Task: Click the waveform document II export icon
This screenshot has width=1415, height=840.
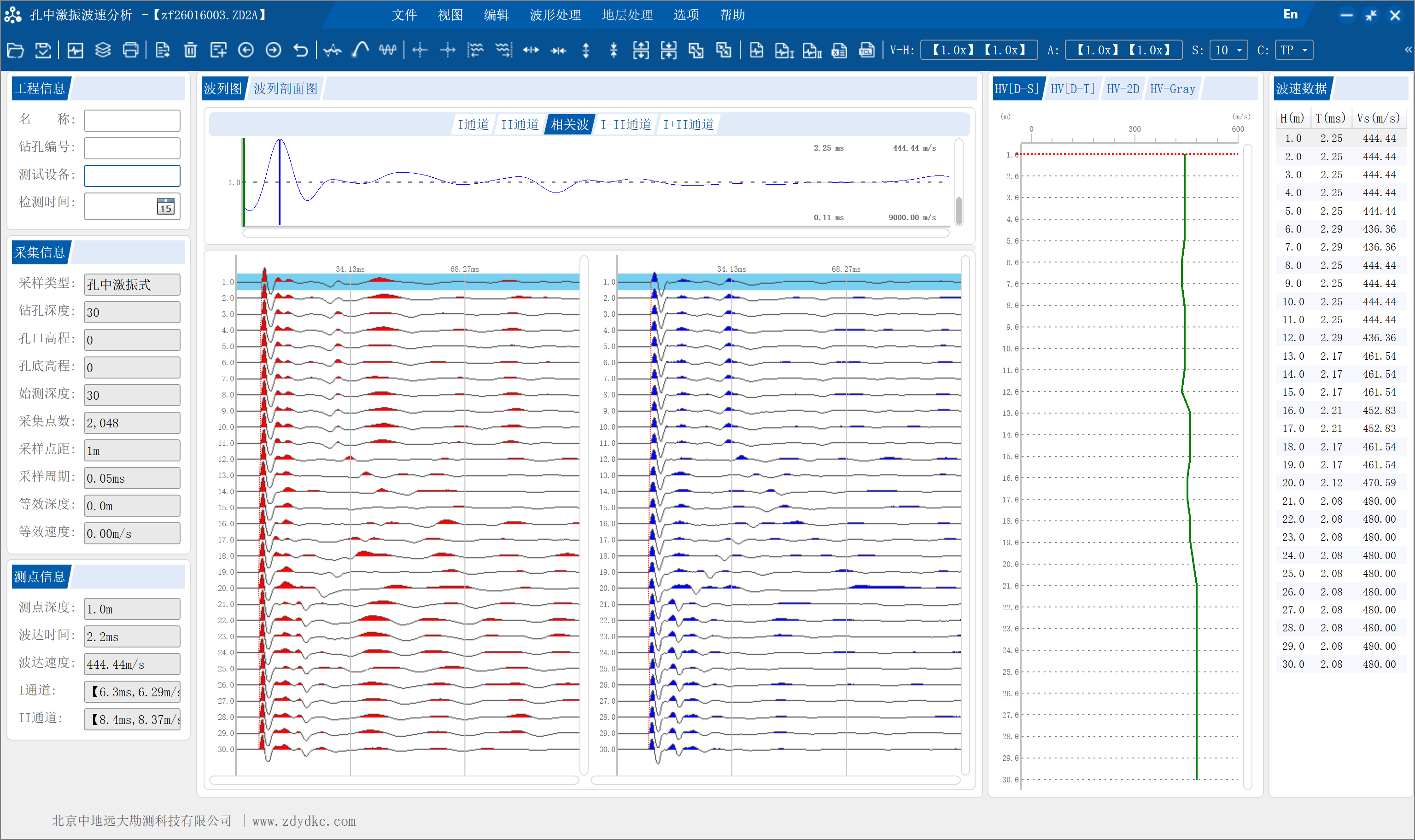Action: pos(812,50)
